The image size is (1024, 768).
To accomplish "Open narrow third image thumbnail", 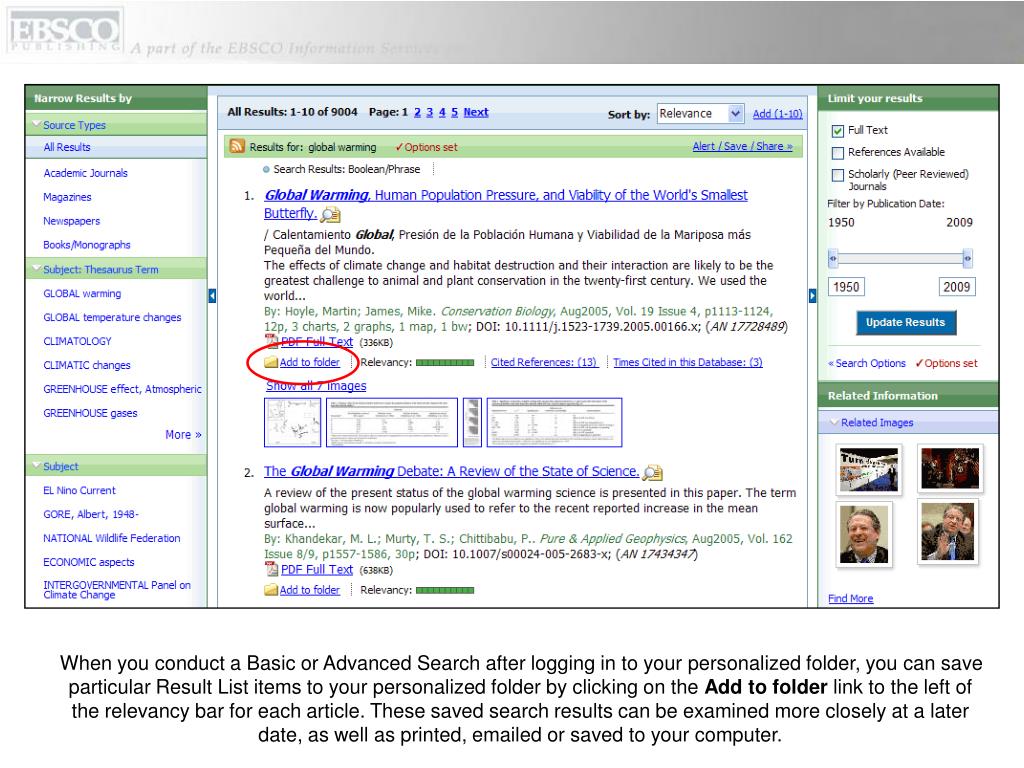I will 472,423.
